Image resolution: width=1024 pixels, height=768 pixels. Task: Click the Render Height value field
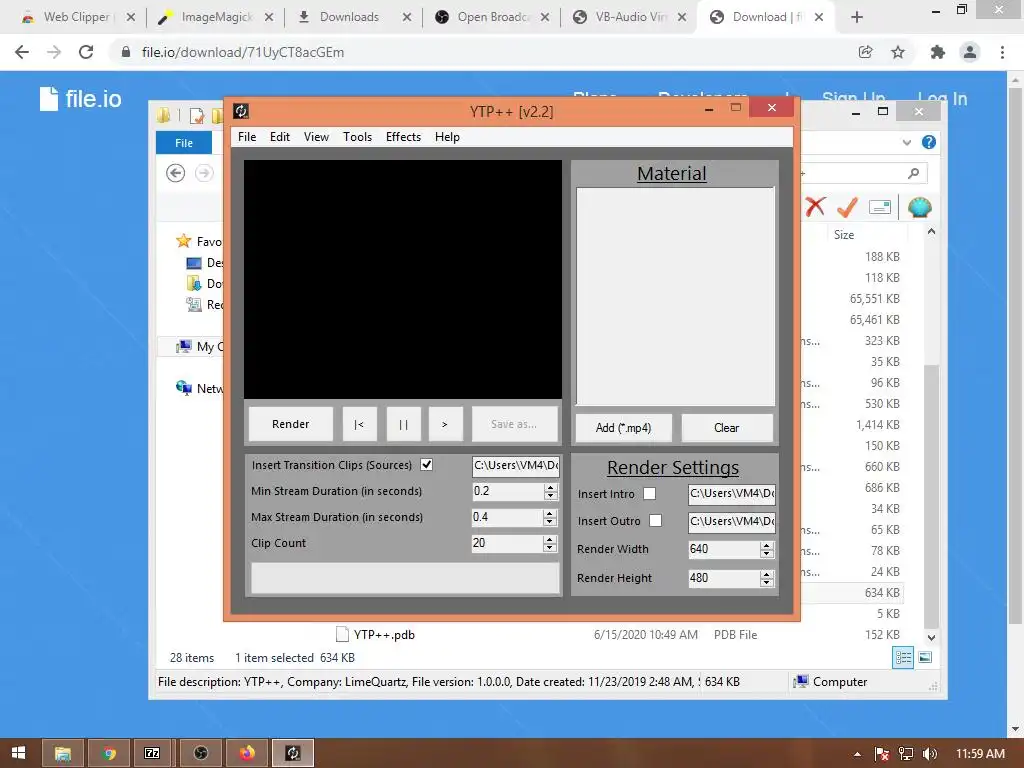pos(724,578)
